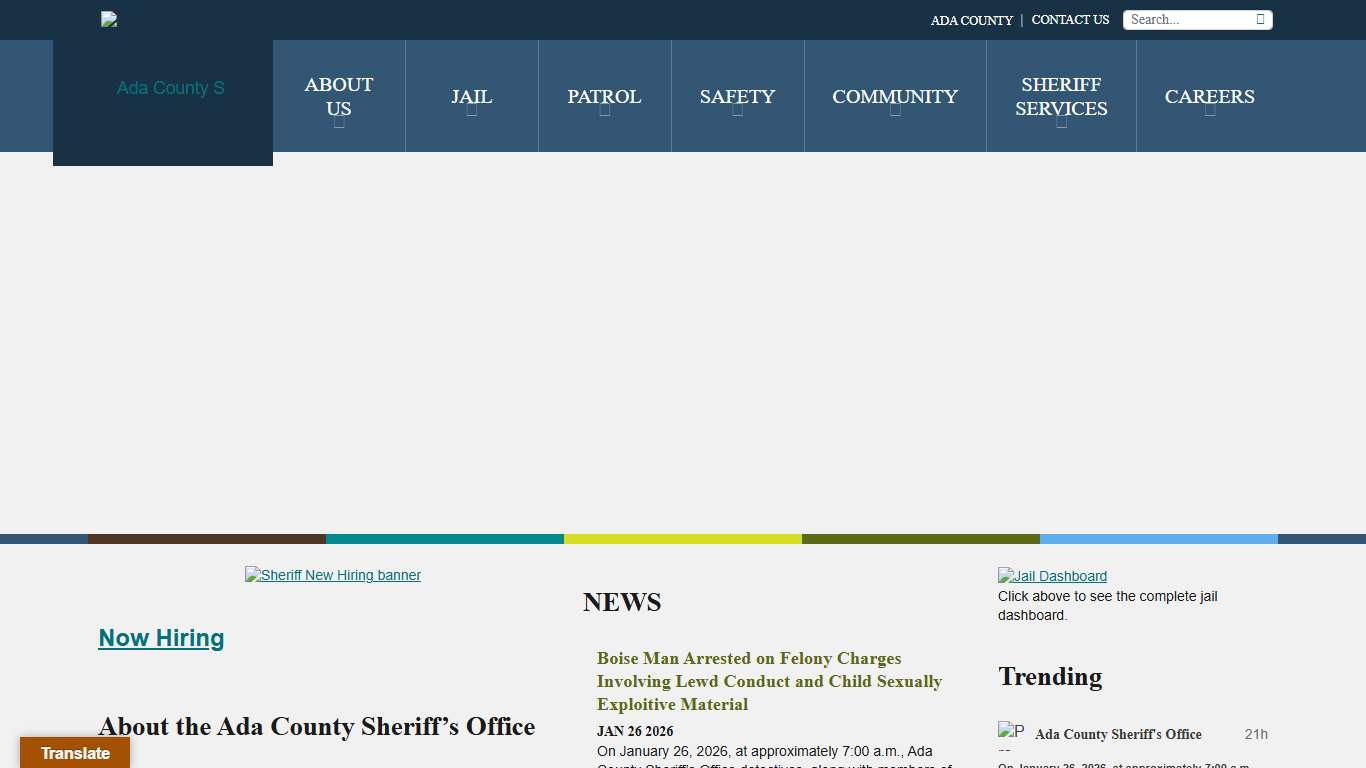Open the Careers navigation menu
Viewport: 1366px width, 768px height.
click(1209, 97)
